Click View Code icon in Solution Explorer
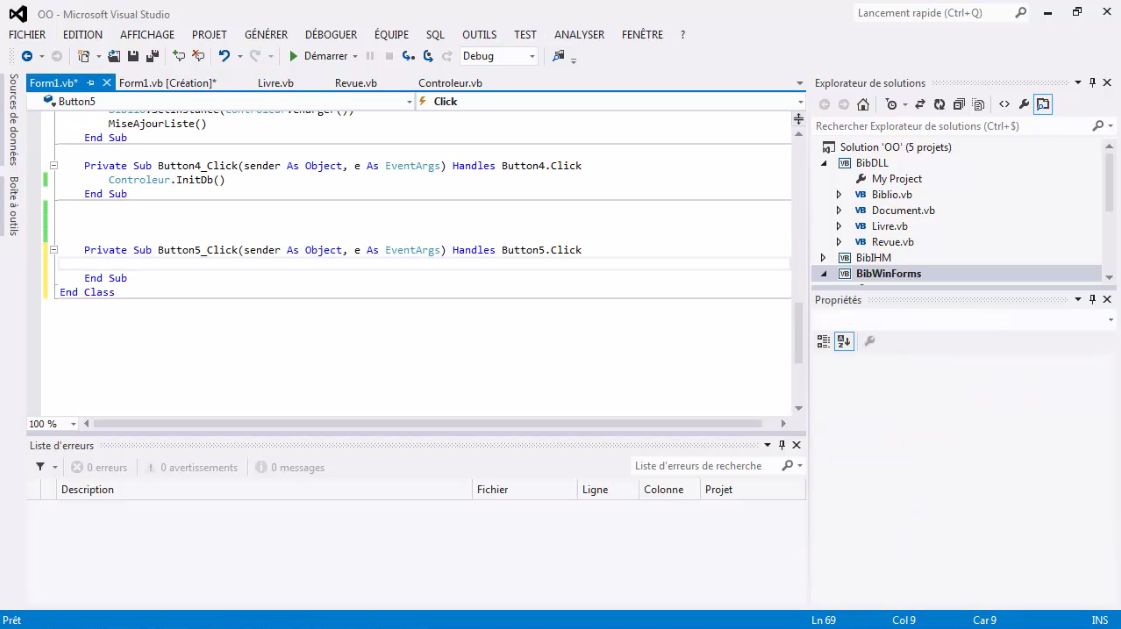 click(1004, 104)
